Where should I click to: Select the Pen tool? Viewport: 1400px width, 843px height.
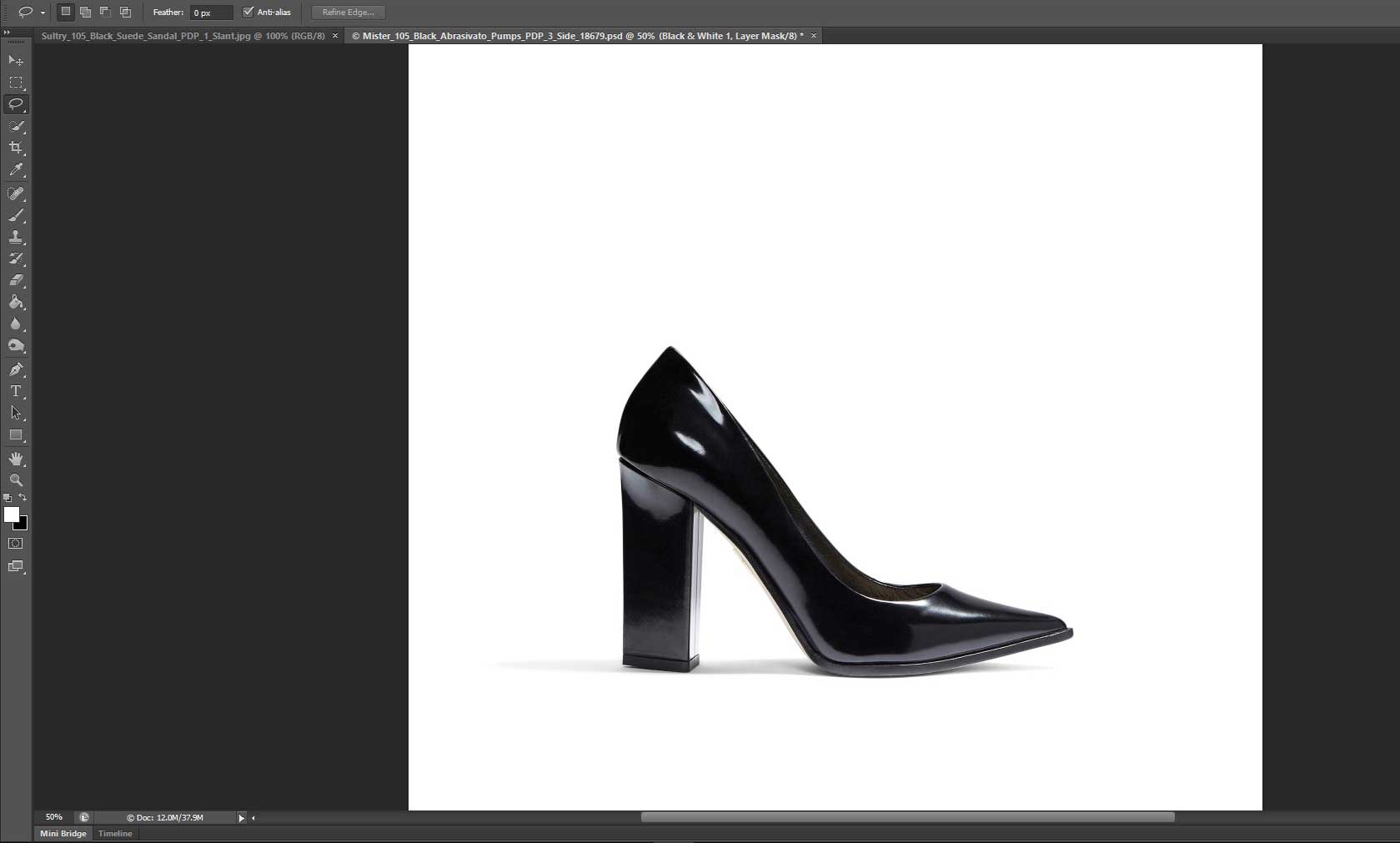pos(15,369)
